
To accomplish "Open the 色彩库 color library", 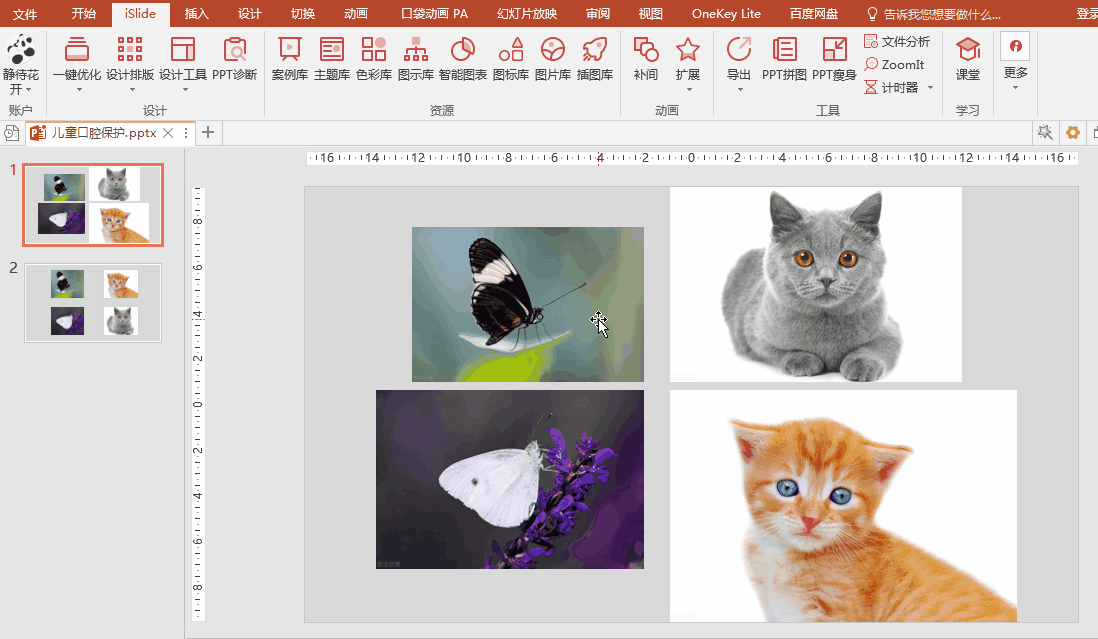I will pos(374,58).
